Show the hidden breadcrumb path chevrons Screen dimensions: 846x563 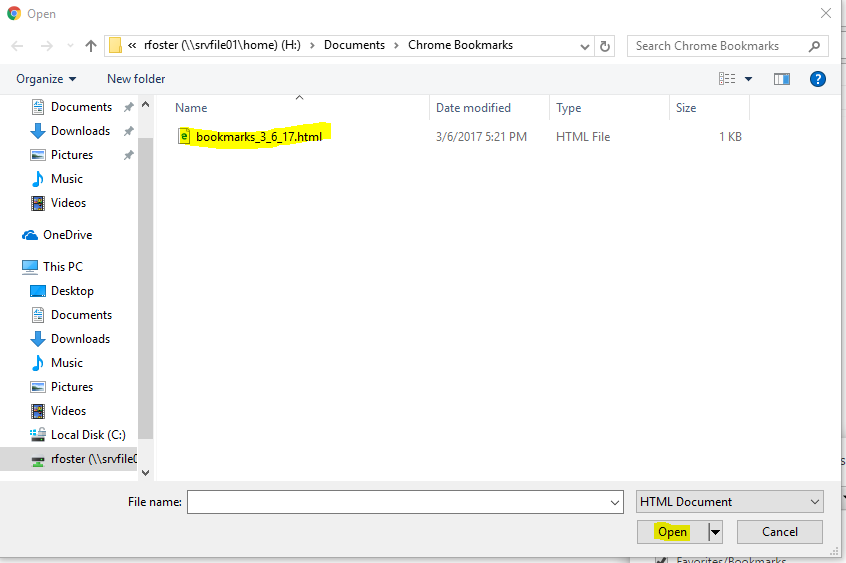click(132, 46)
